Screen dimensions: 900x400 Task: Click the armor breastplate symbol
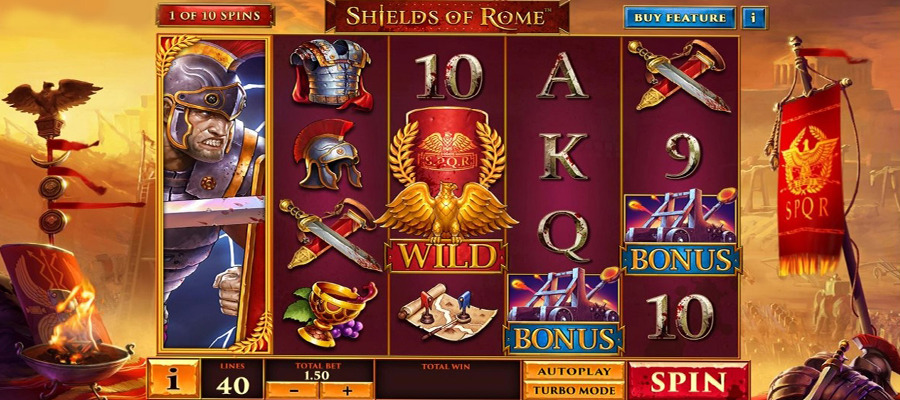[331, 73]
